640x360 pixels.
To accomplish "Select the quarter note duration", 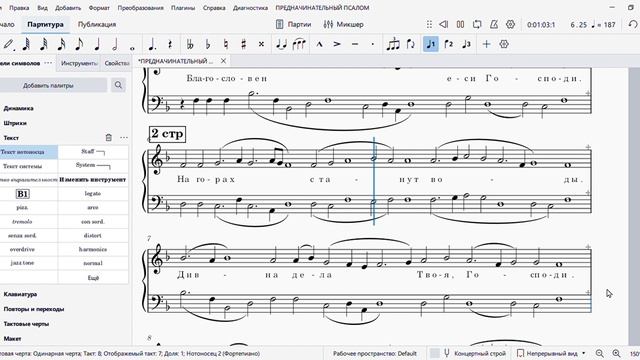I will (97, 44).
